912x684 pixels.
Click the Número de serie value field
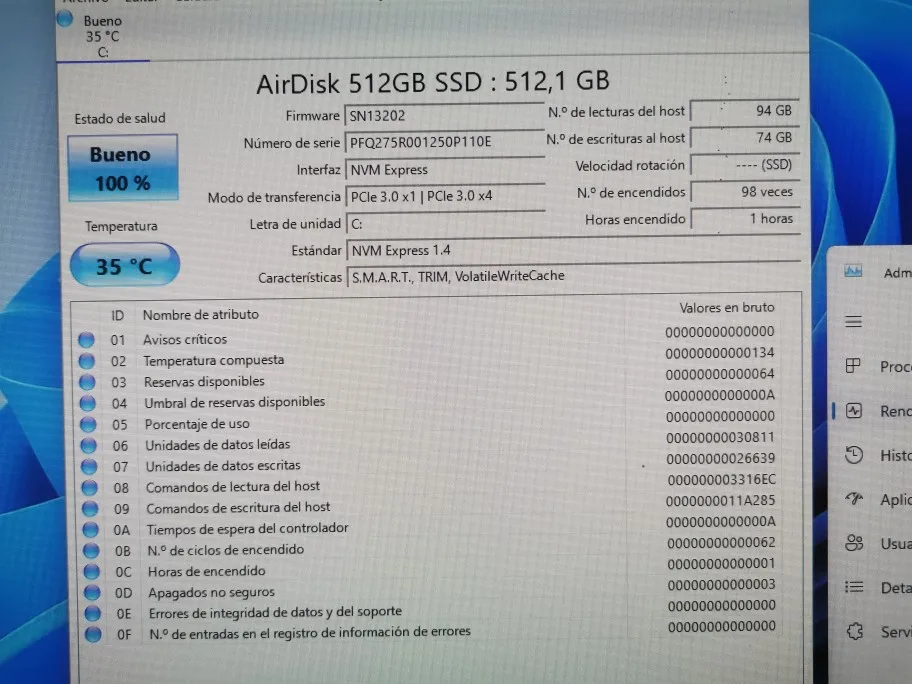444,142
